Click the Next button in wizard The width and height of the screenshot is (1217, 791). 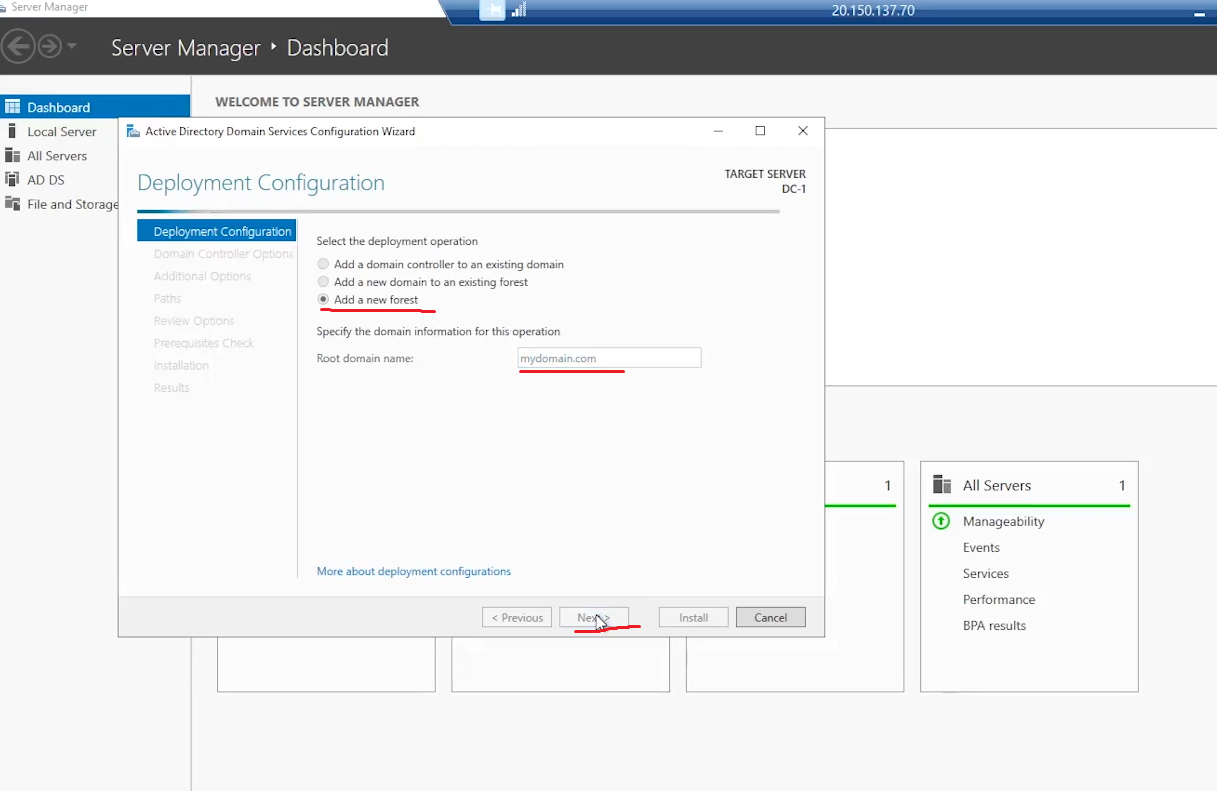[x=594, y=617]
